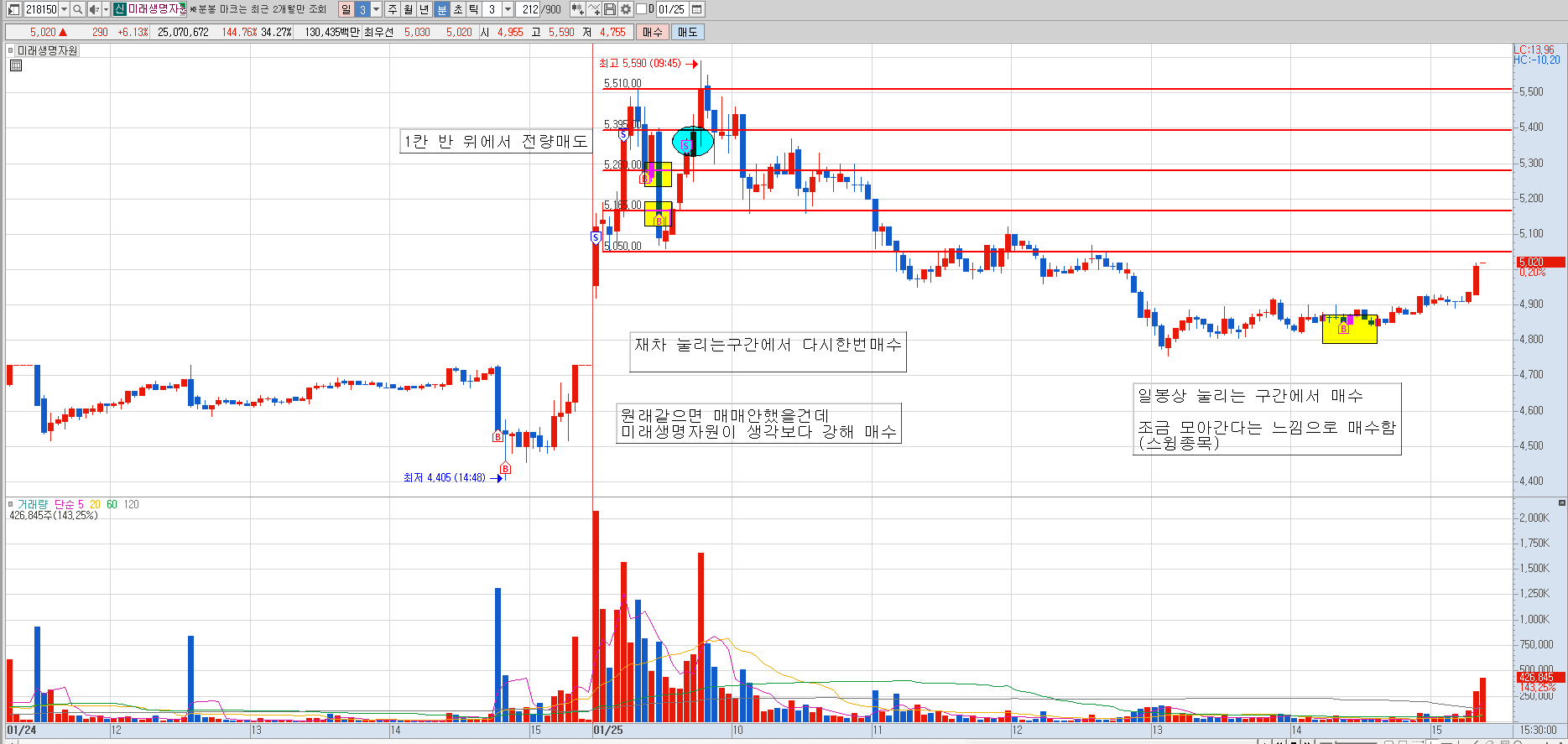Click the 최저 4,405 (14:48) low label
Screen dimensions: 1568x744
pos(445,477)
